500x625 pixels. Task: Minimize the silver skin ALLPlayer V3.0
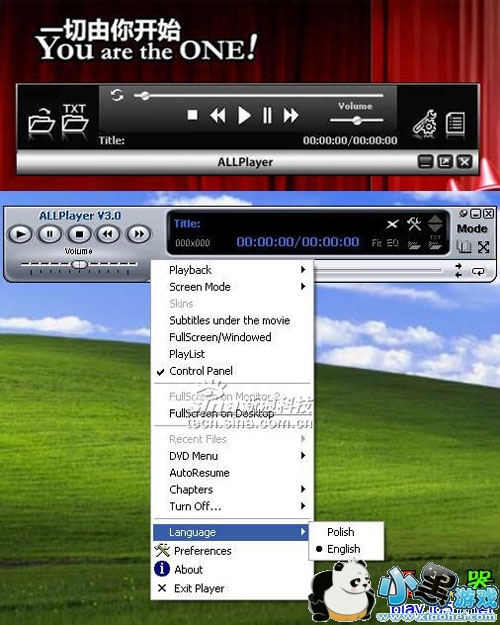(x=476, y=214)
